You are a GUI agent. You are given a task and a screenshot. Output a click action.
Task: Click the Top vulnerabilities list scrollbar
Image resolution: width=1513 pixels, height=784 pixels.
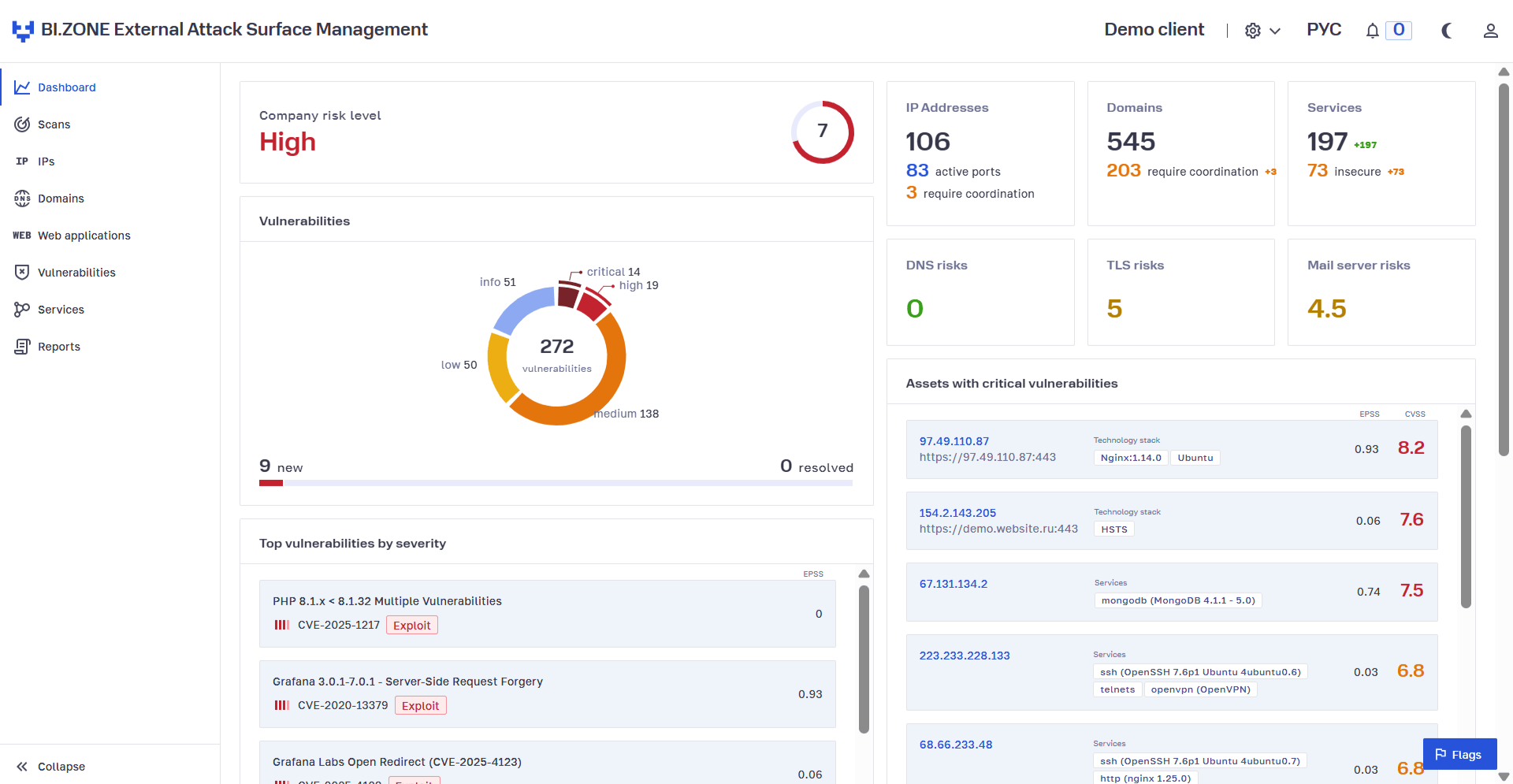pyautogui.click(x=864, y=660)
